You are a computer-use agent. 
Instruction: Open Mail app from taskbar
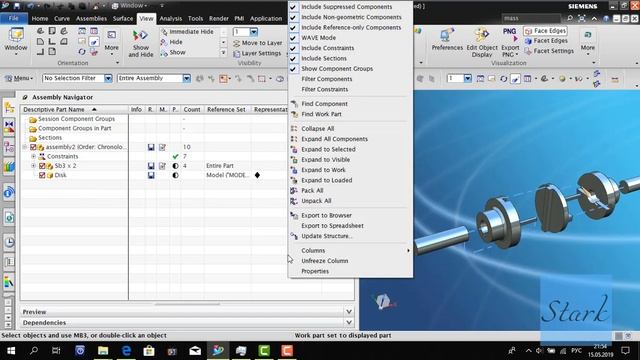195,351
